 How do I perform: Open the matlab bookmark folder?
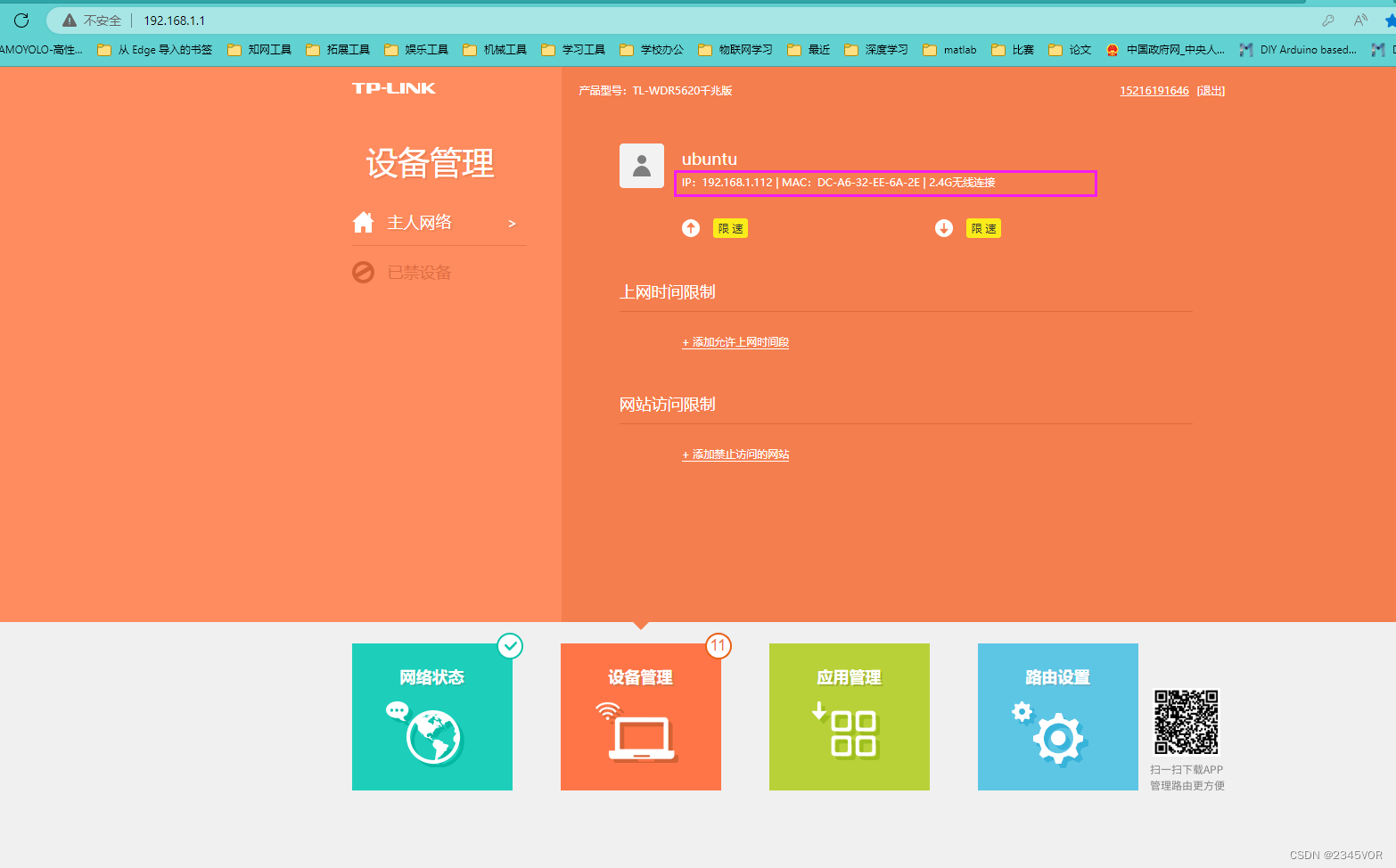(x=950, y=50)
